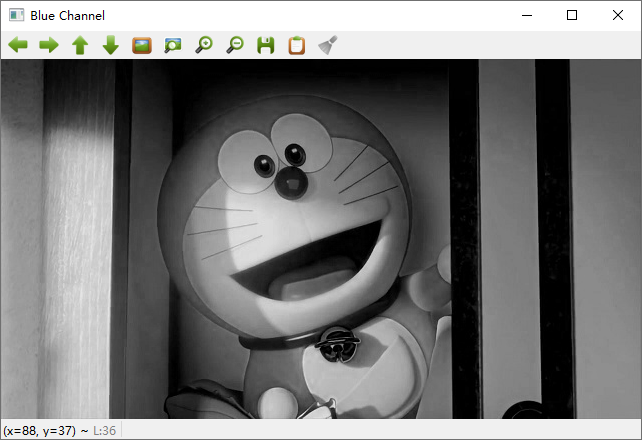Open display properties with the brush icon
This screenshot has height=440, width=642.
(x=327, y=45)
